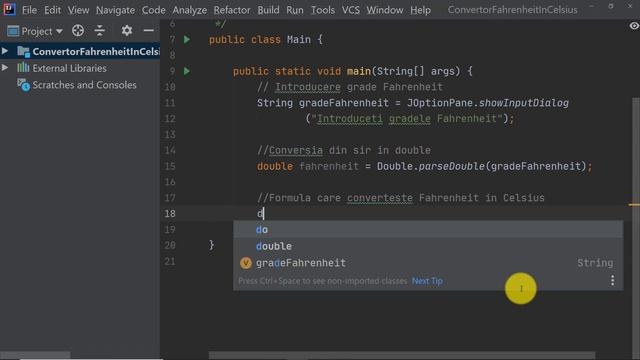640x360 pixels.
Task: Hide the Project panel with minus icon
Action: pos(149,31)
